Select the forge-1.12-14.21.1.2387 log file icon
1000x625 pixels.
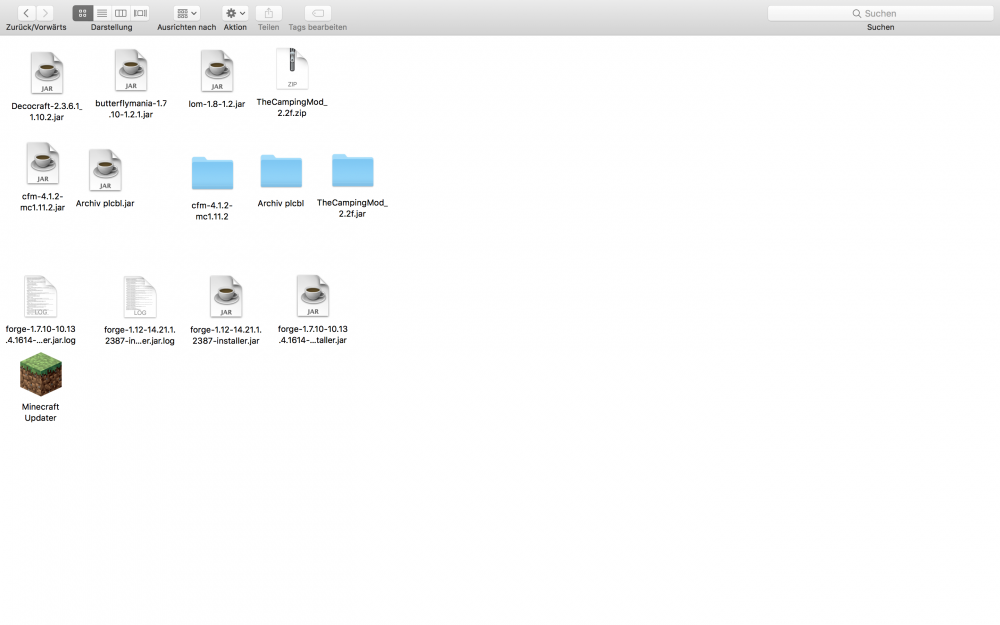140,297
